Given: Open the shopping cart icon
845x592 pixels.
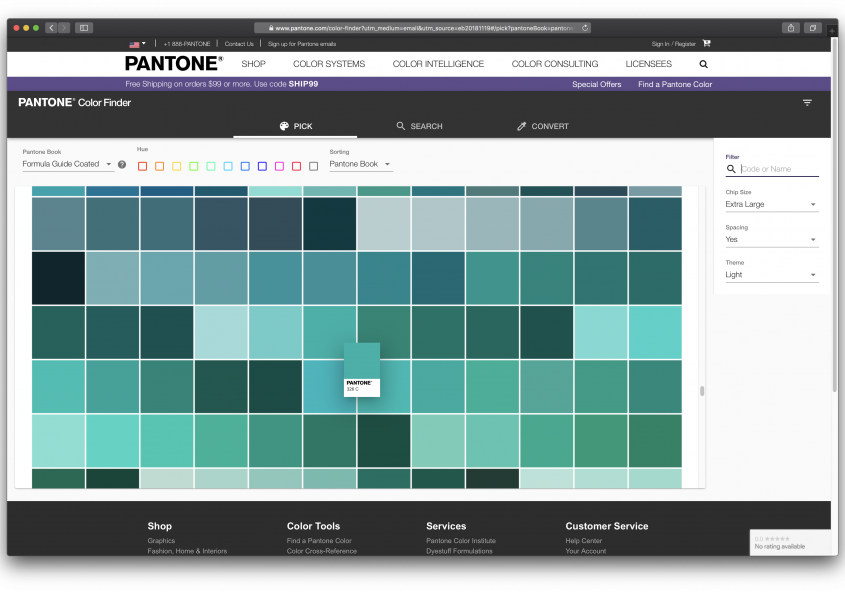Looking at the screenshot, I should coord(707,43).
